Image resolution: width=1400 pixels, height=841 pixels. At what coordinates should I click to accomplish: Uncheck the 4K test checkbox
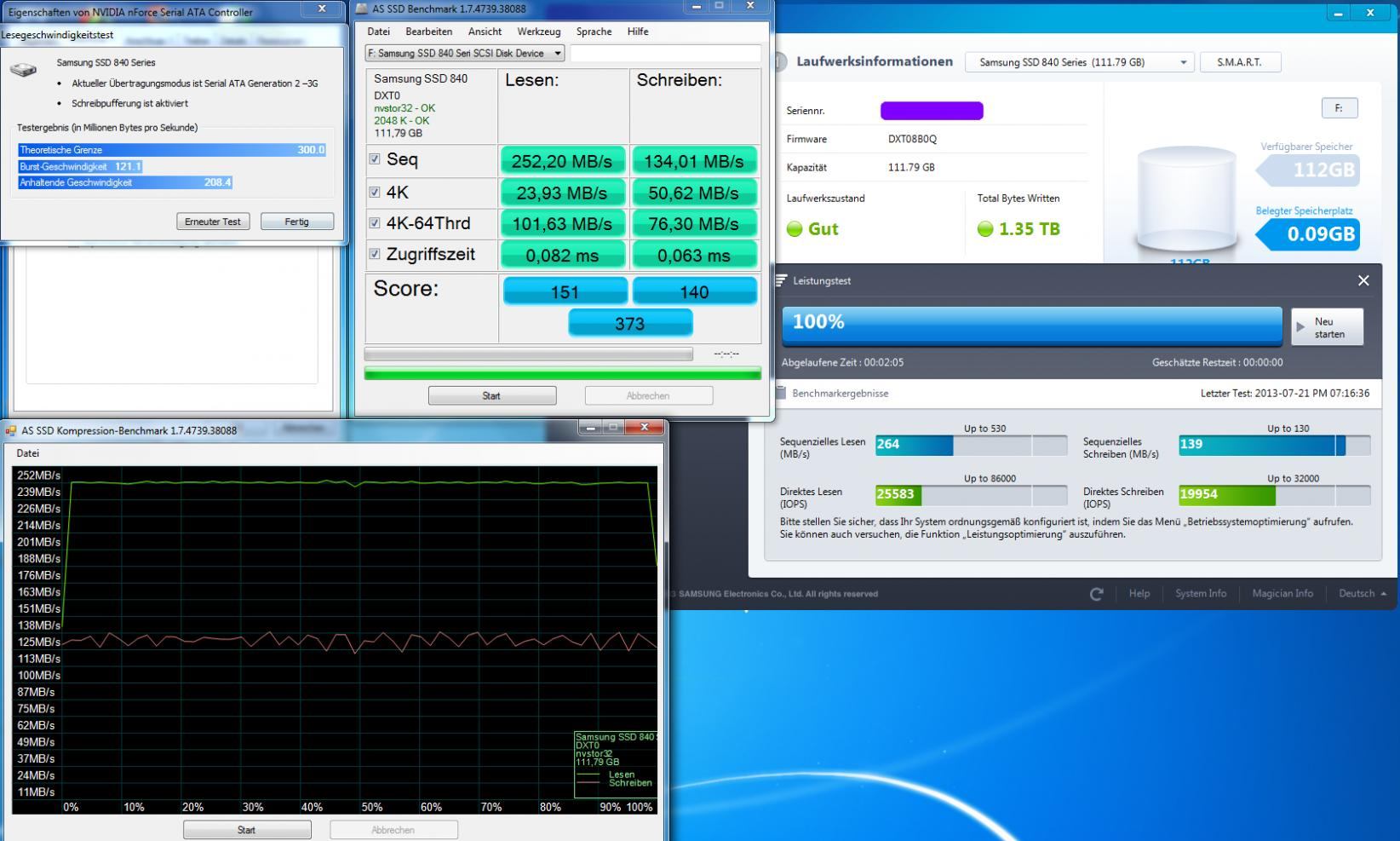point(374,192)
